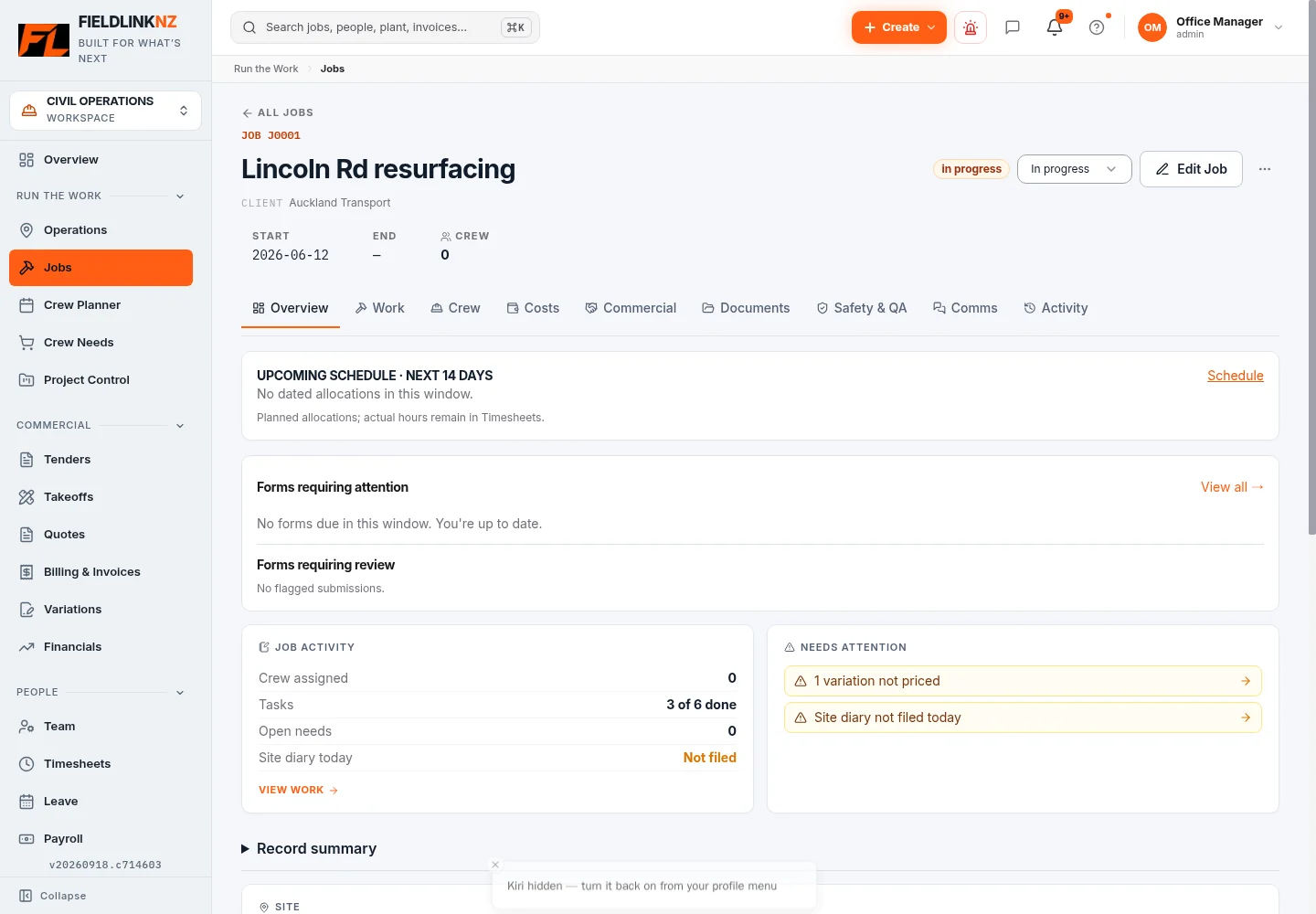Switch to the Safety & QA tab
1316x914 pixels.
click(x=861, y=308)
